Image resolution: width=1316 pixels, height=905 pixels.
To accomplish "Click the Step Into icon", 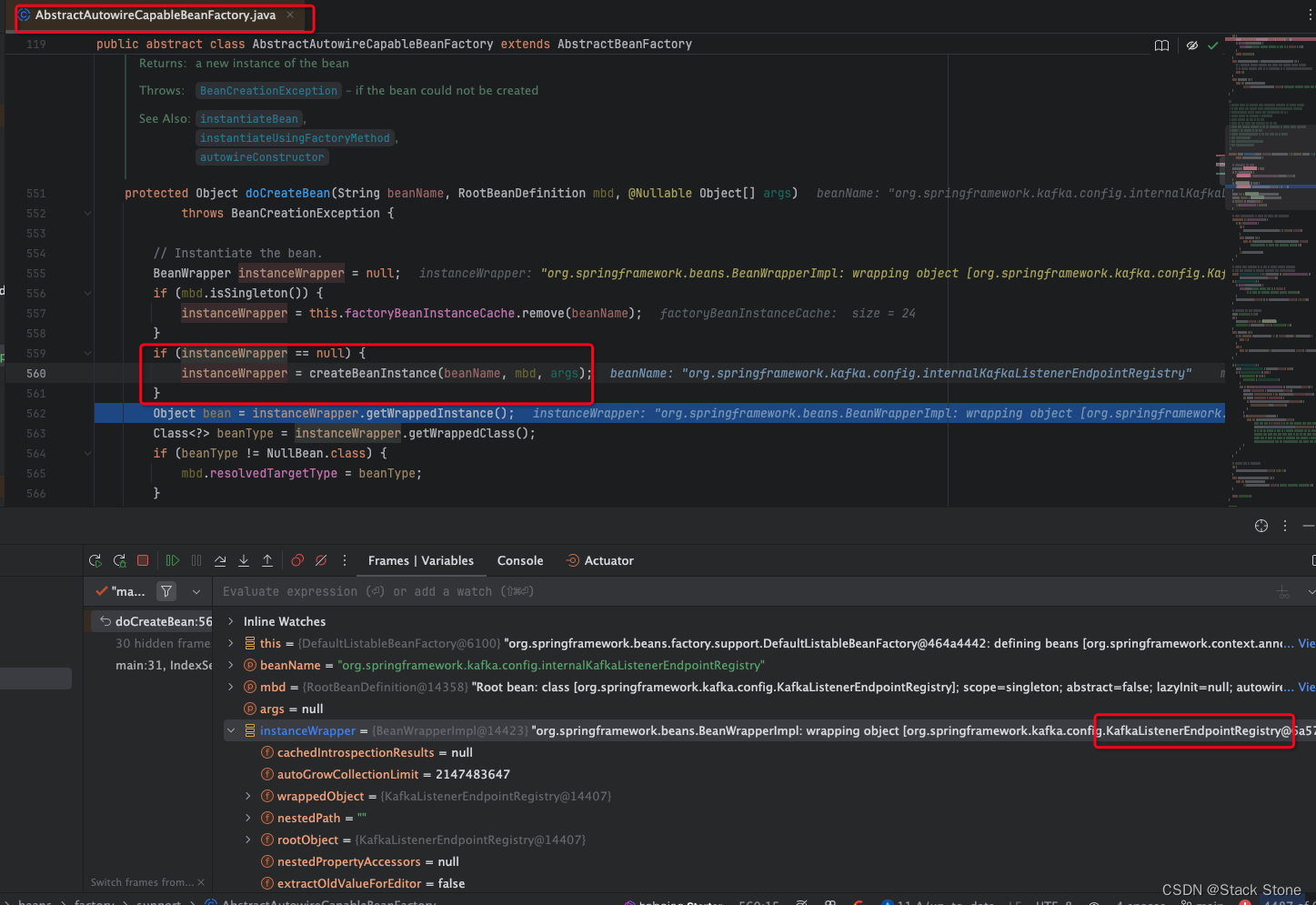I will (x=244, y=561).
